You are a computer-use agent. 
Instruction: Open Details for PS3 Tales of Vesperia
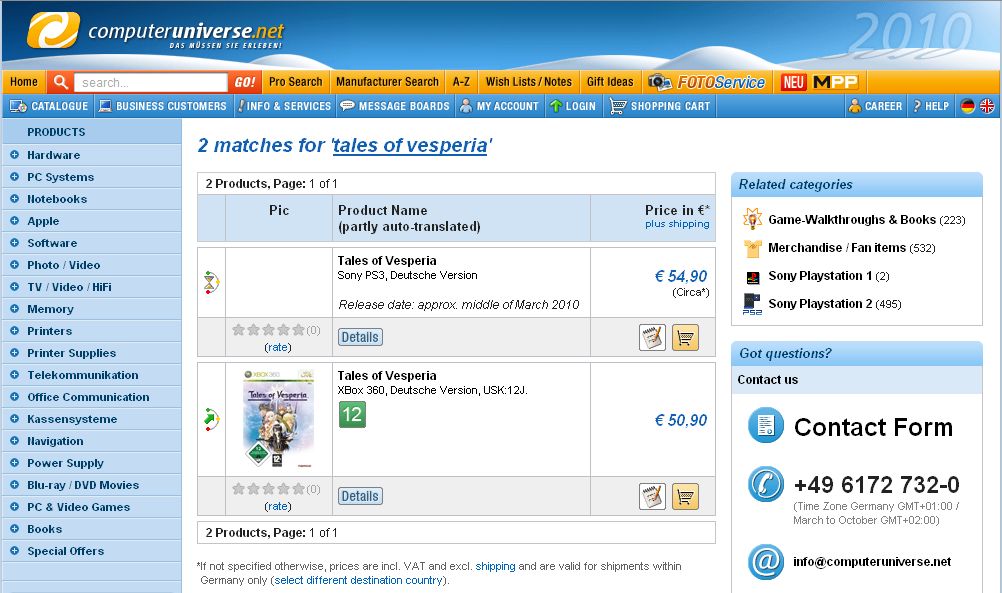[360, 337]
